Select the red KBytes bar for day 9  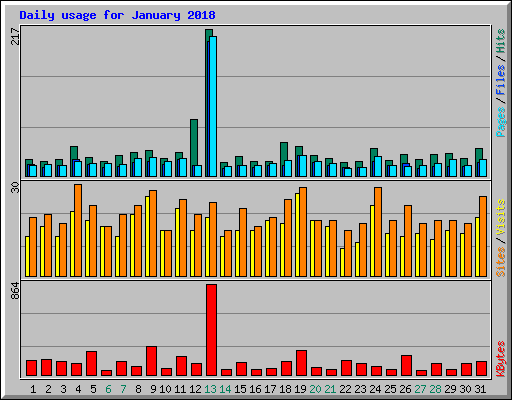pos(151,361)
